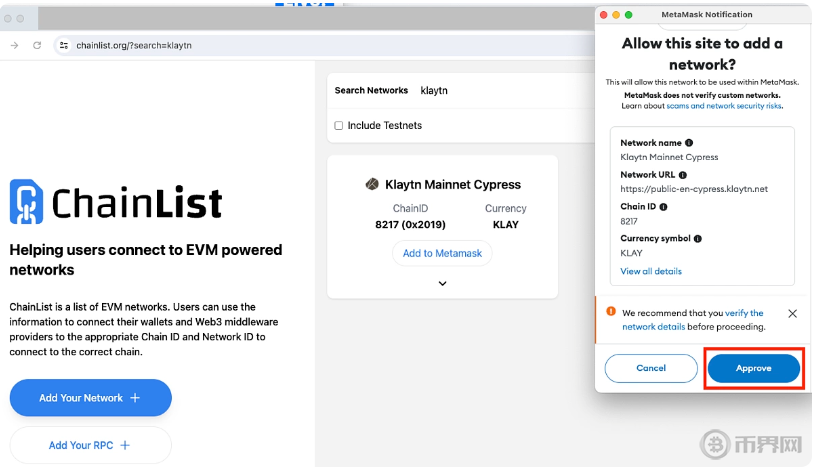Click the Klaytn network logo icon

[372, 184]
